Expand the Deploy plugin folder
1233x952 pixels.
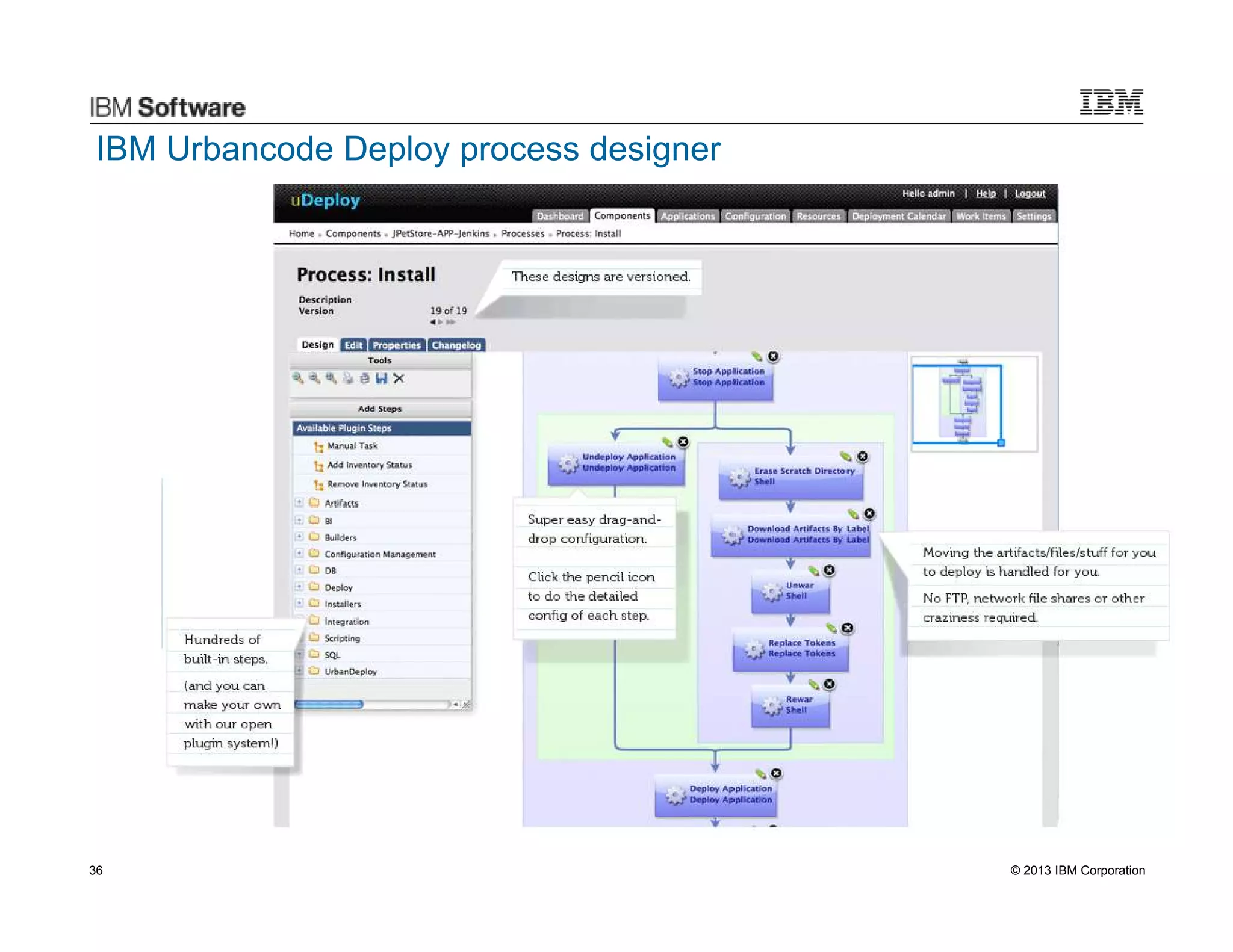point(299,587)
